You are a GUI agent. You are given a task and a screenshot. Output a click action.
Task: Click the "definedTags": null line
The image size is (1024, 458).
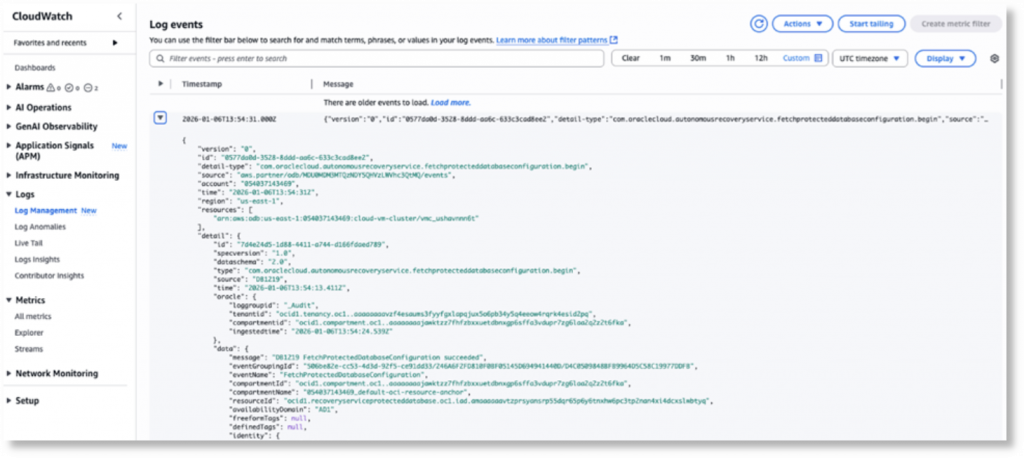tap(267, 427)
